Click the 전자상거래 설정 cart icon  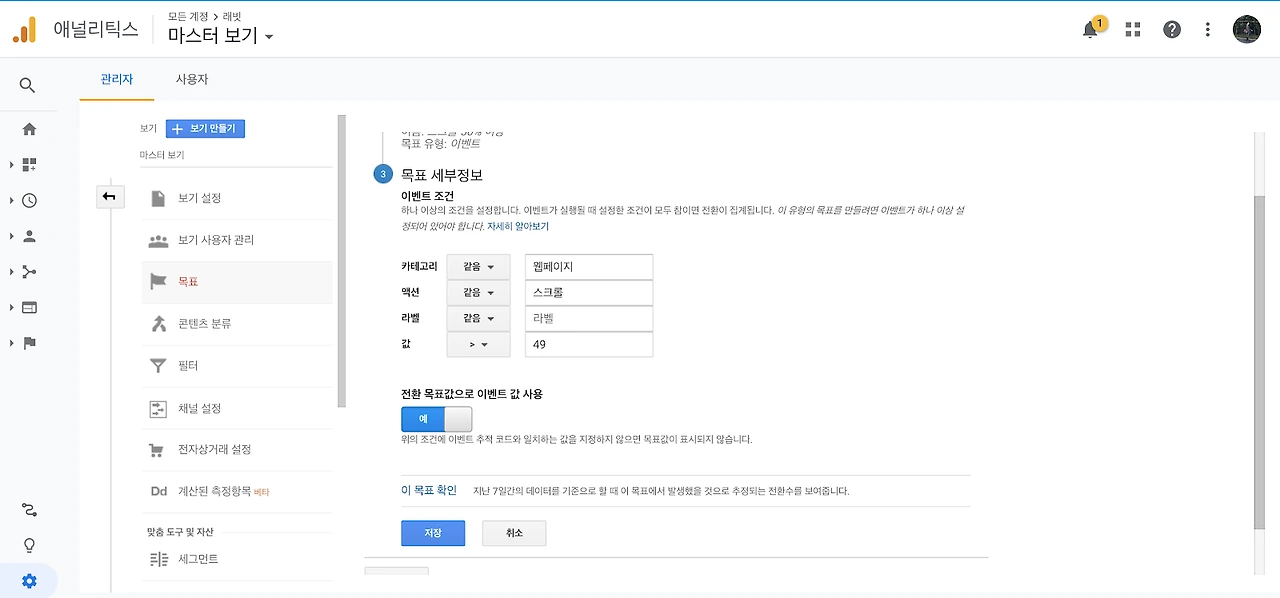coord(157,450)
